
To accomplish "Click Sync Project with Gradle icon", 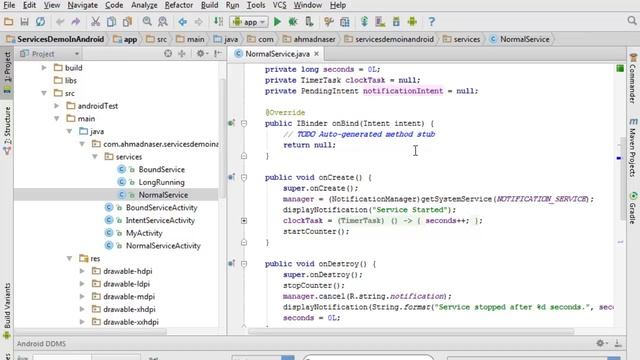I will 364,22.
